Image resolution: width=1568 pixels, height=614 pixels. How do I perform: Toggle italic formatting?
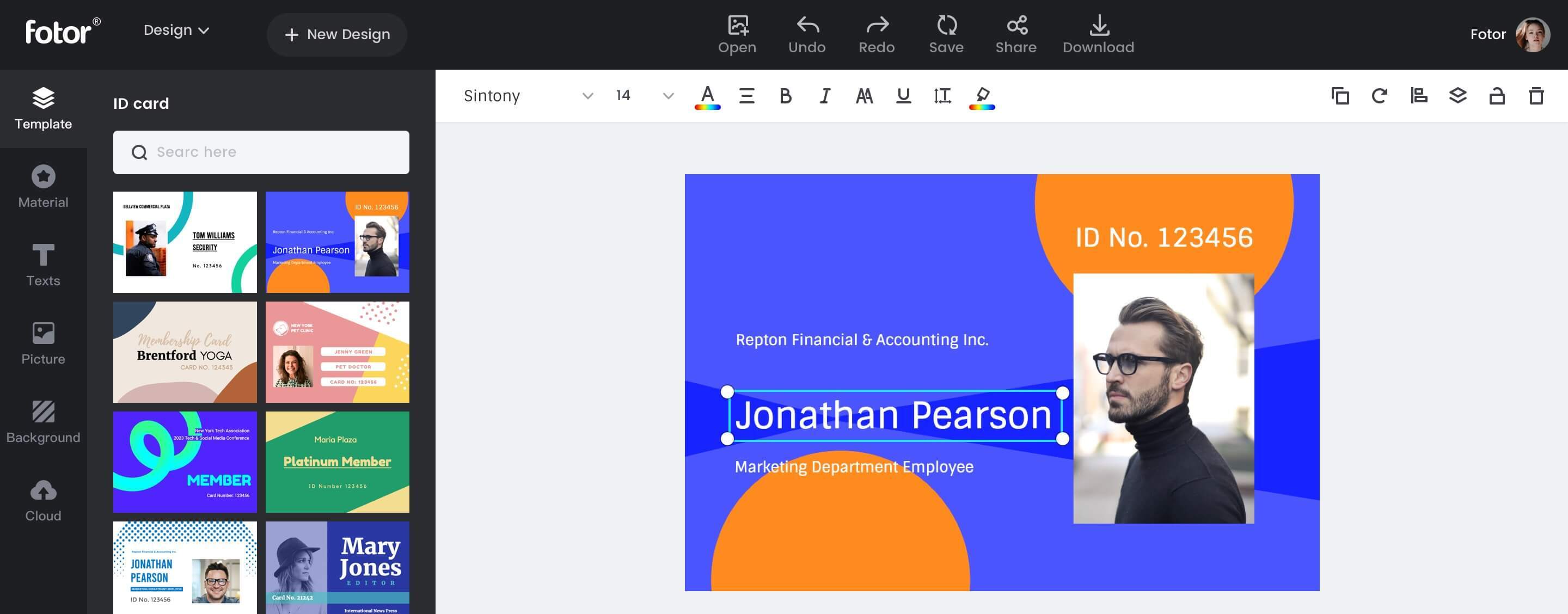pyautogui.click(x=824, y=96)
